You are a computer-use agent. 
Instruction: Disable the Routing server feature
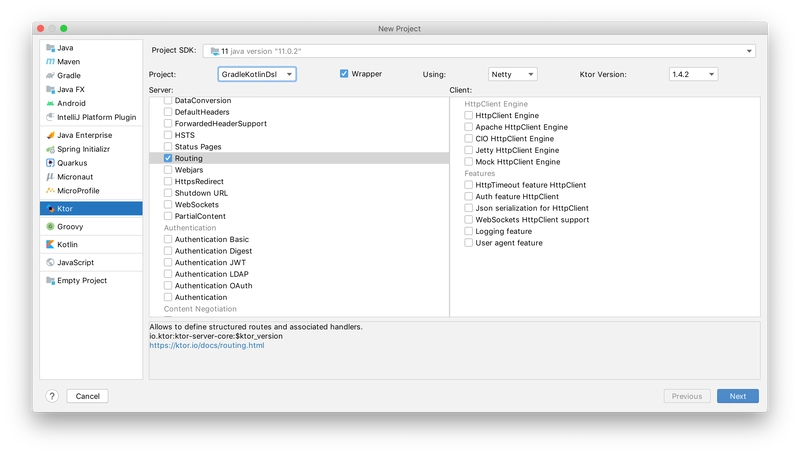[168, 158]
